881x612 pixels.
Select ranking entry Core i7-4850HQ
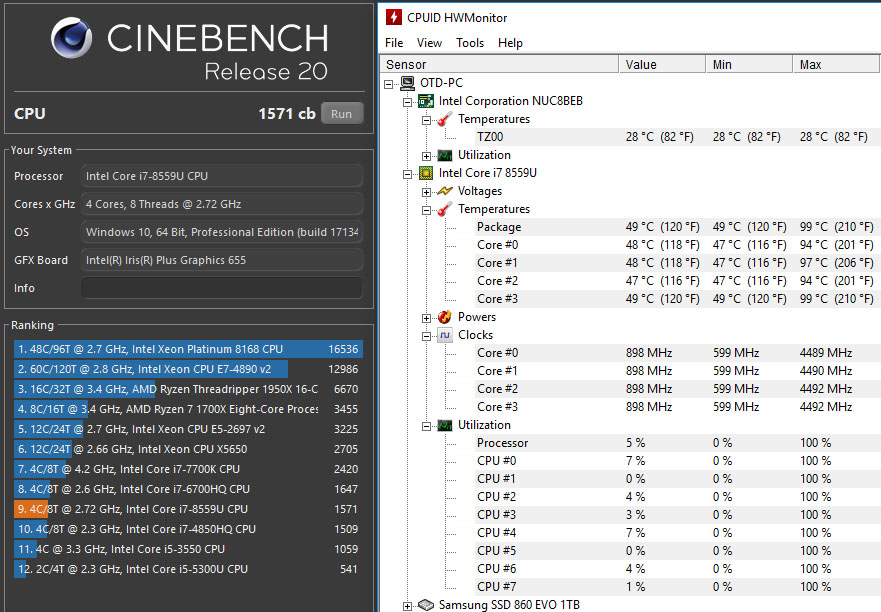point(188,529)
